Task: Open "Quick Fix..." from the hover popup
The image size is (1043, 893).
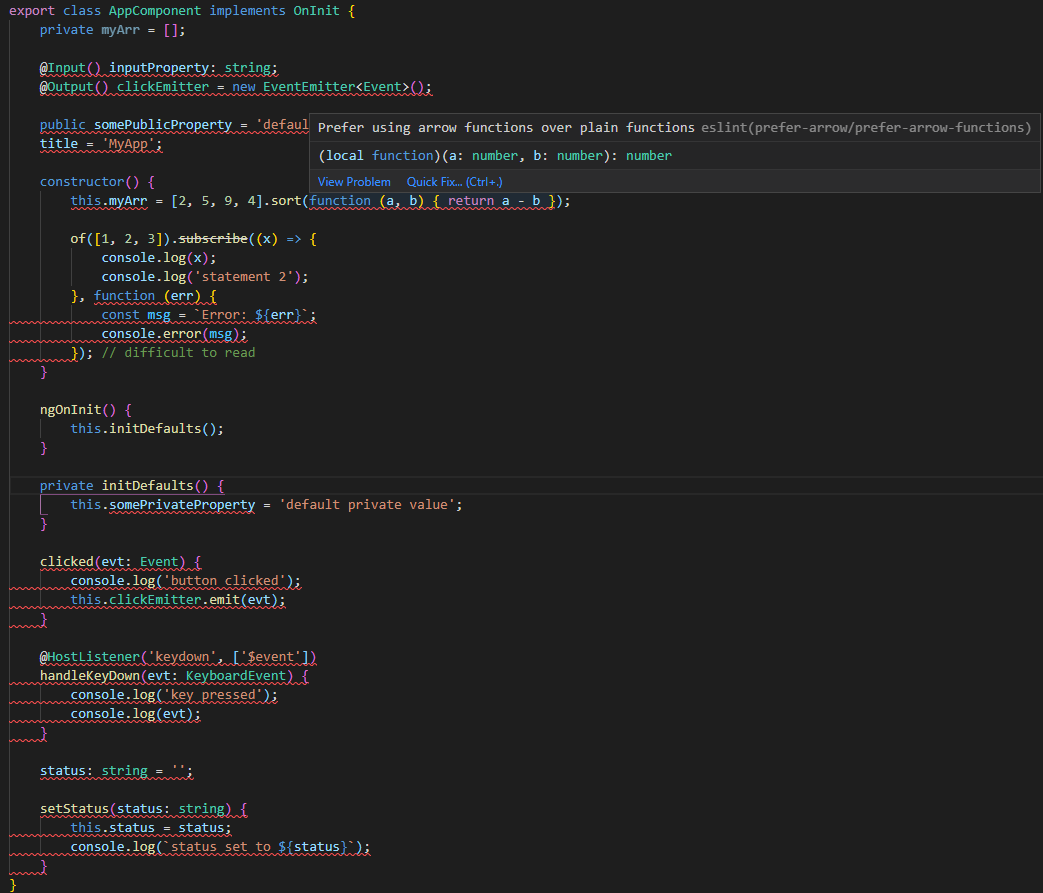Action: (x=438, y=181)
